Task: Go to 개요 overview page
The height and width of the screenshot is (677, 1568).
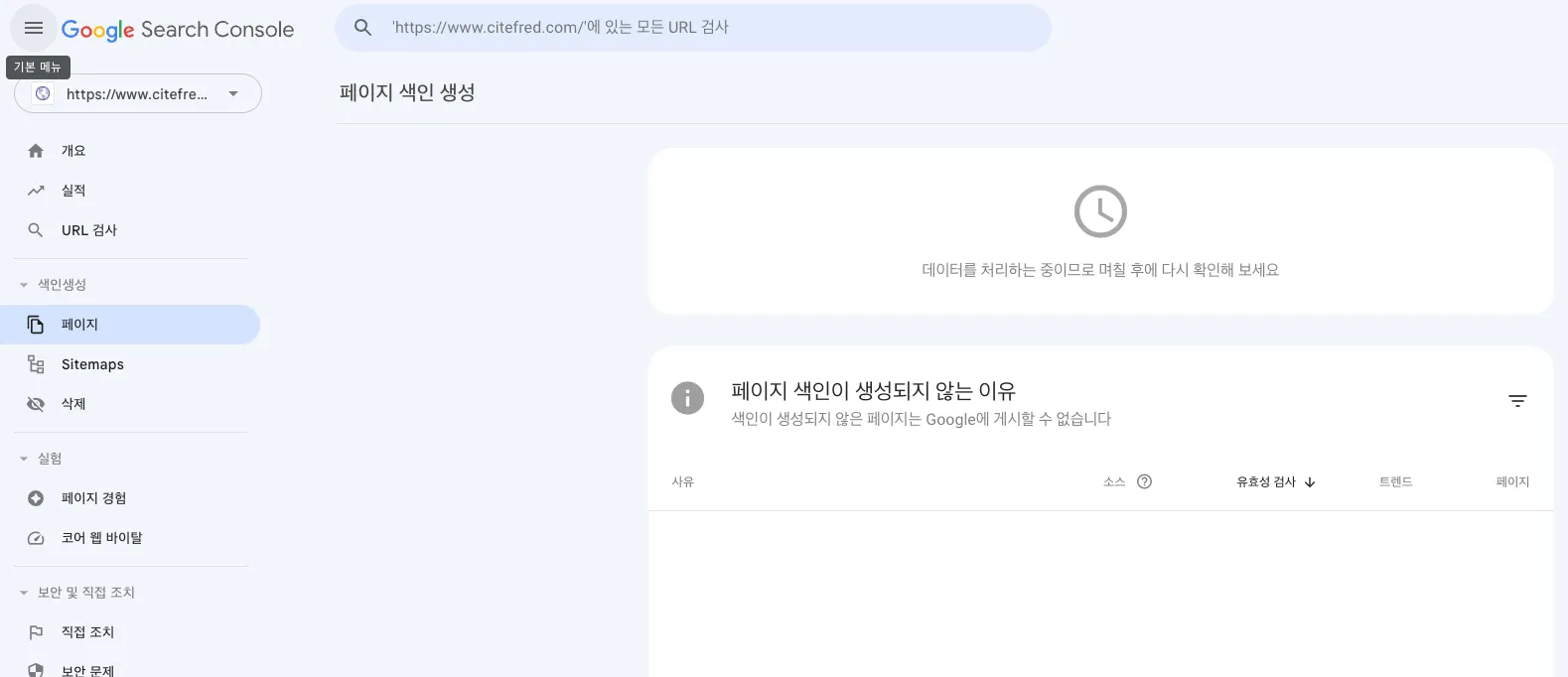Action: [73, 151]
